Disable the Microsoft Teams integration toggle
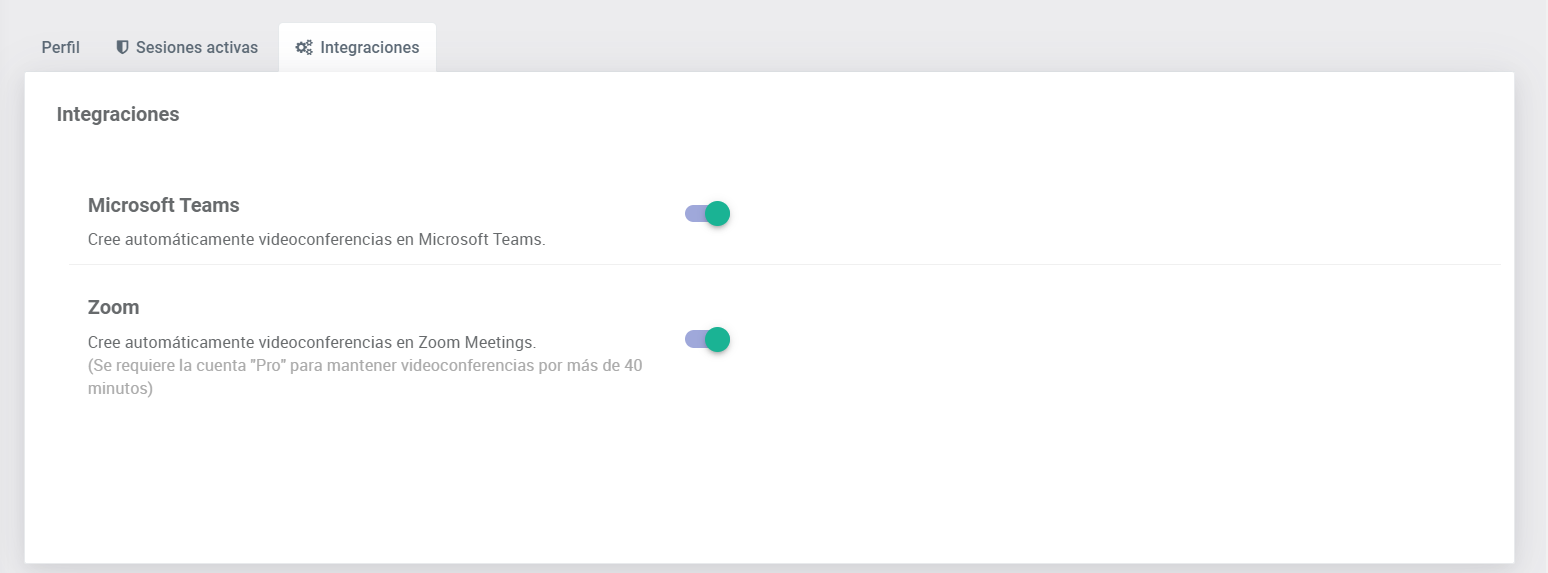The image size is (1548, 573). click(x=707, y=213)
